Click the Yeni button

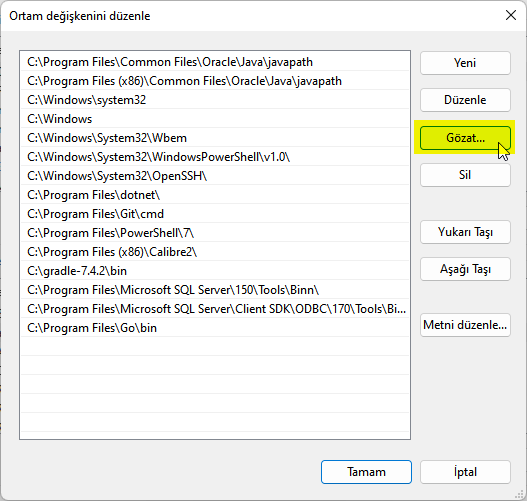(x=465, y=63)
